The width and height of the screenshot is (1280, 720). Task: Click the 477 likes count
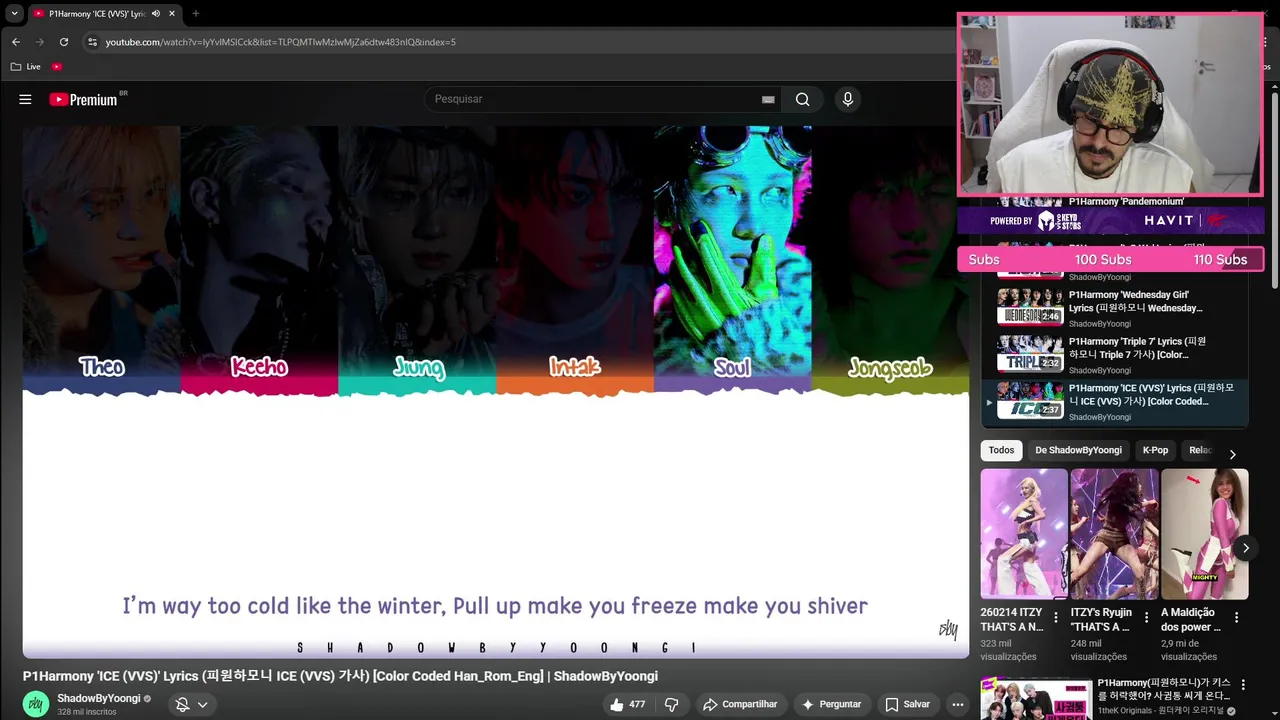[637, 704]
